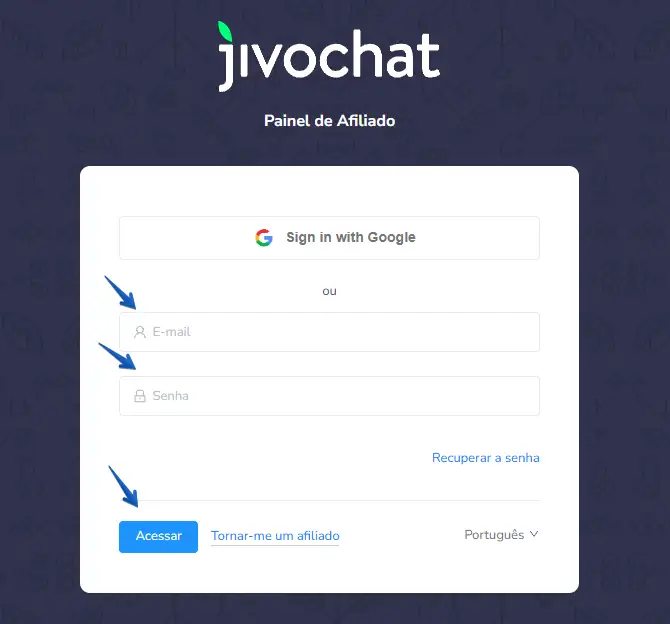Image resolution: width=670 pixels, height=624 pixels.
Task: Click the padlock icon in Senha field
Action: [x=140, y=396]
